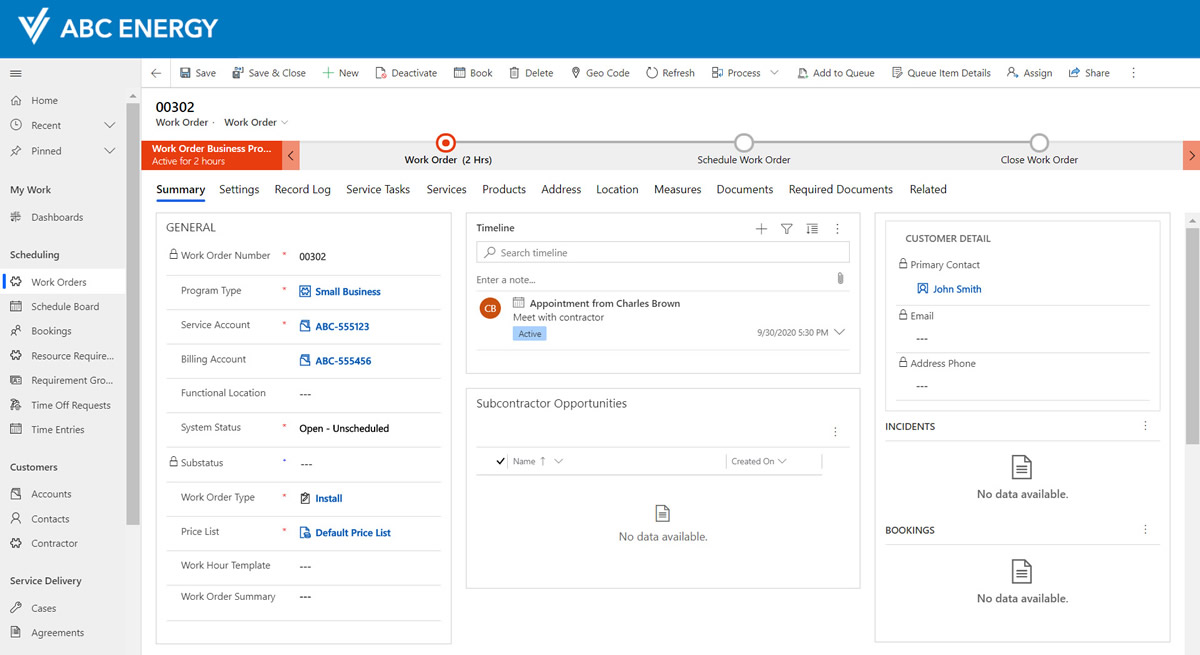Open the Required Documents tab
Viewport: 1200px width, 655px height.
[x=840, y=189]
